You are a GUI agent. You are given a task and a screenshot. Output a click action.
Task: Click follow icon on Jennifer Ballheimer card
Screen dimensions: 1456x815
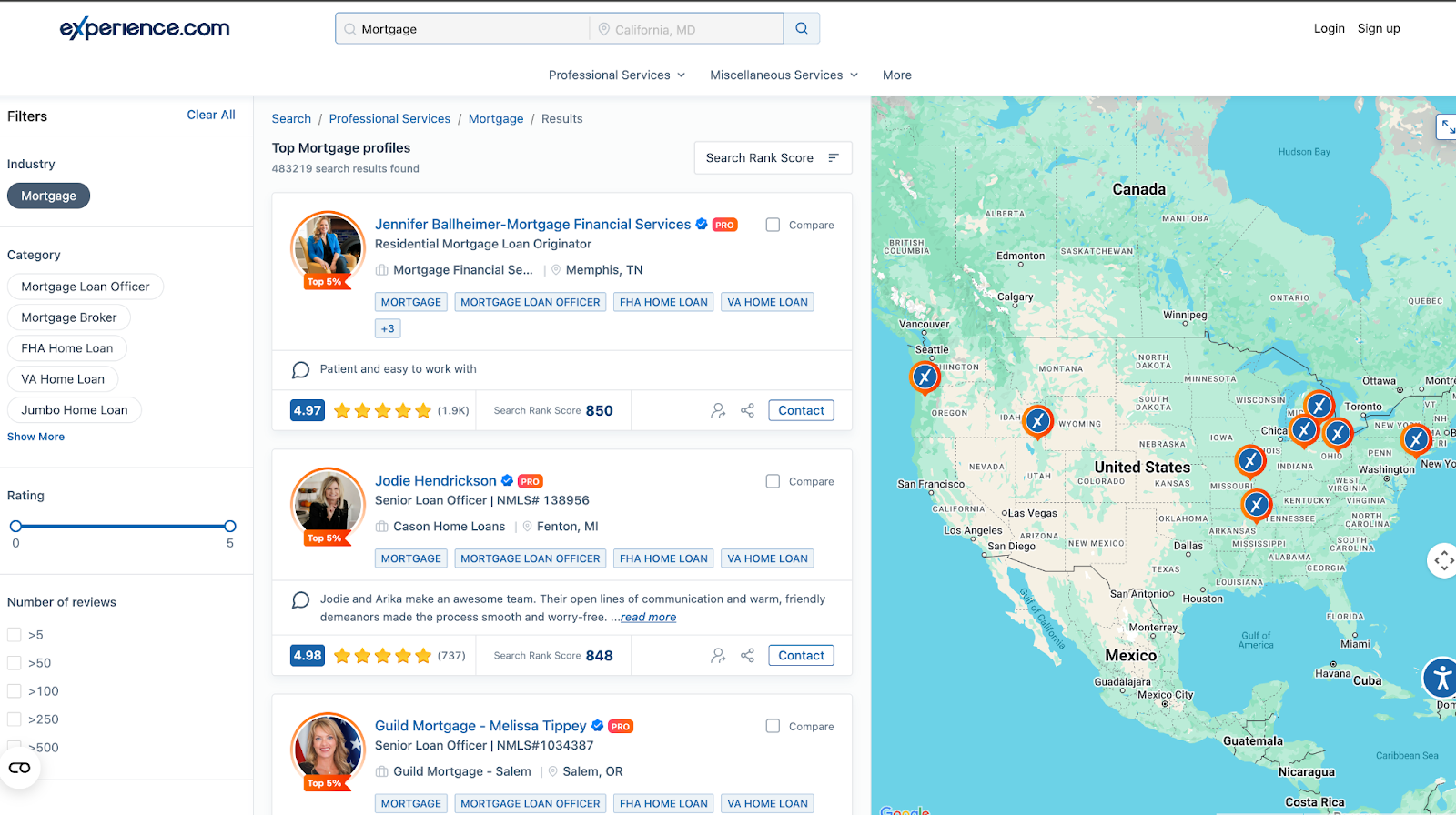(718, 410)
